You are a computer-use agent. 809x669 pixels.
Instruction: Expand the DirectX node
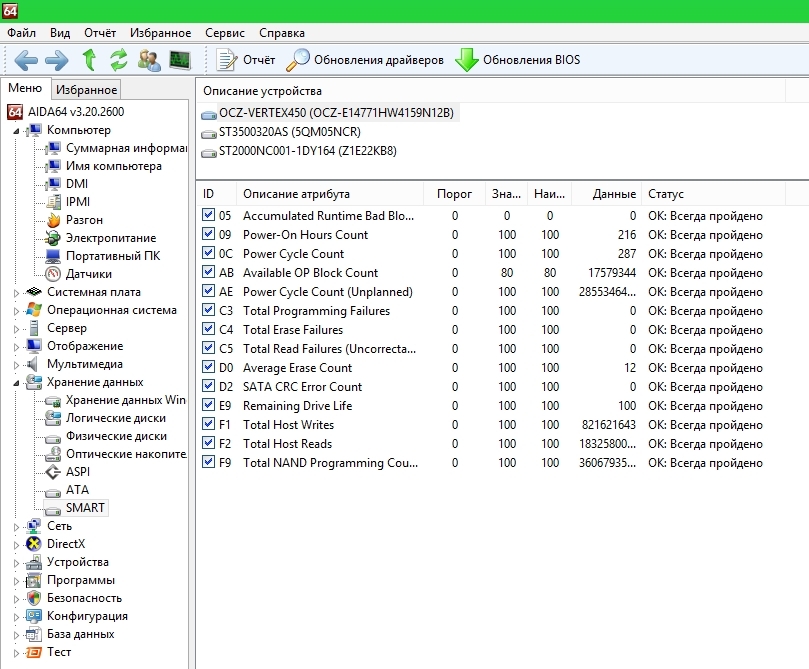[16, 545]
